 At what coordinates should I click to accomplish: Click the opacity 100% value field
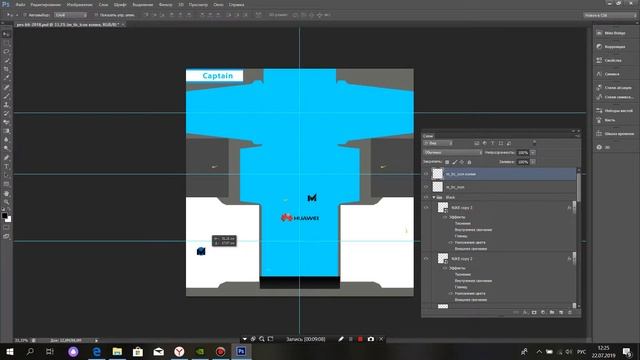coord(523,152)
